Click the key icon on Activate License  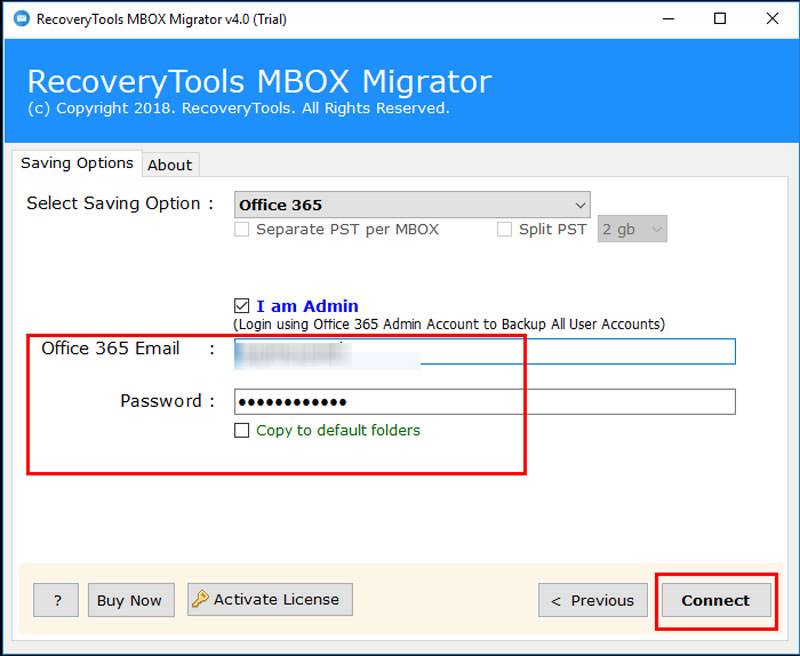click(200, 599)
